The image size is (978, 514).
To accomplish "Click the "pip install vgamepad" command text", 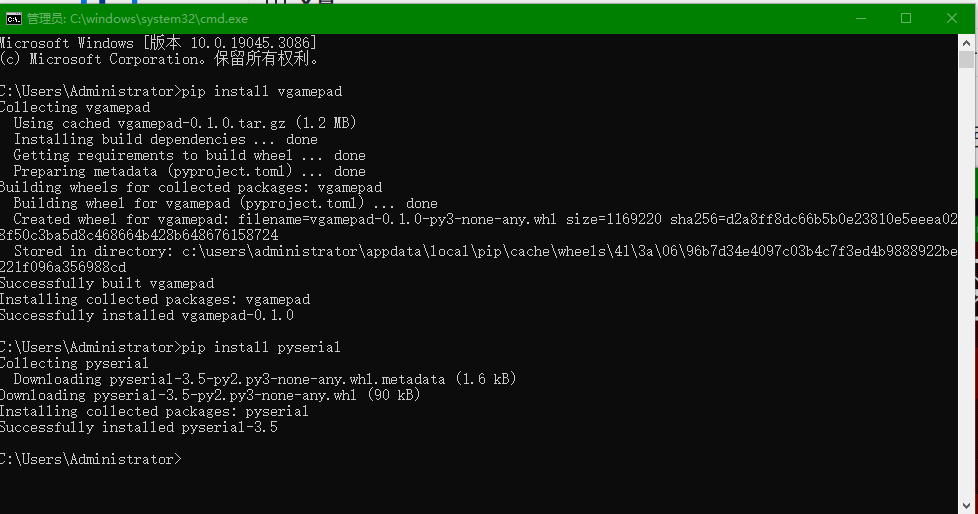I will pos(262,91).
